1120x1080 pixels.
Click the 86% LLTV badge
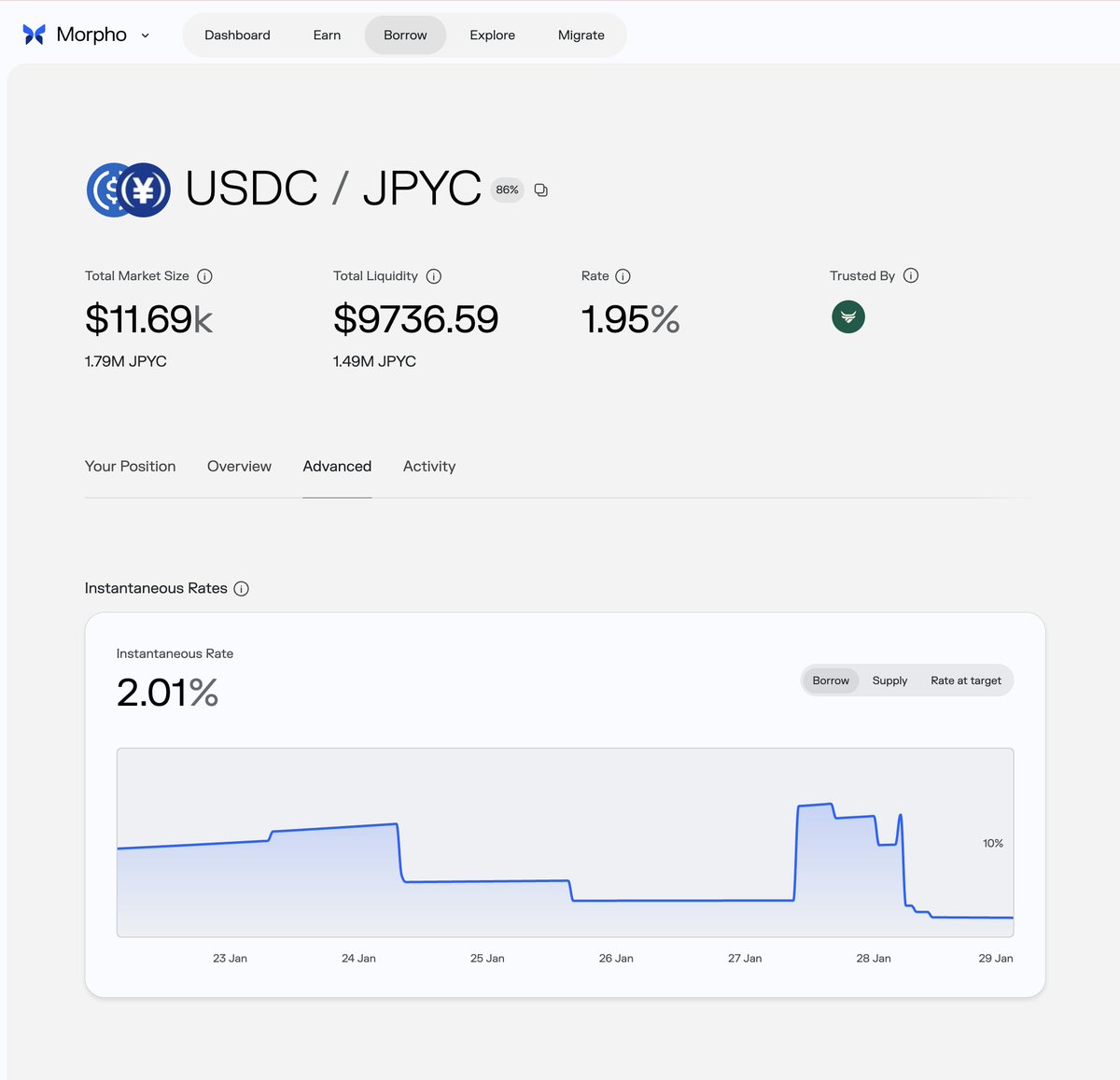507,189
